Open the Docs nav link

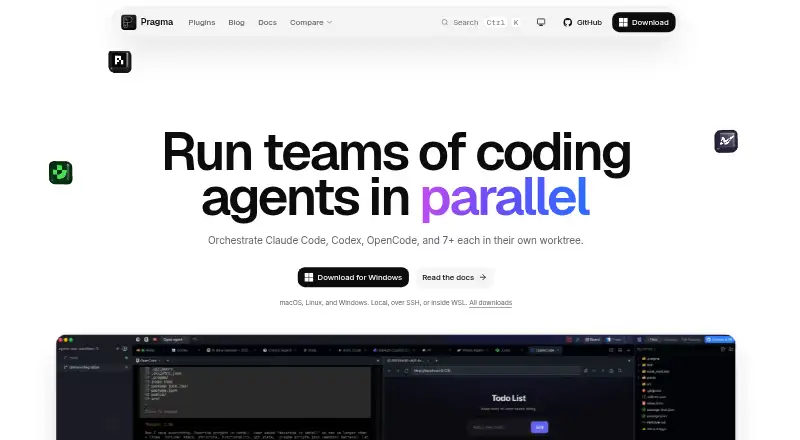point(267,22)
